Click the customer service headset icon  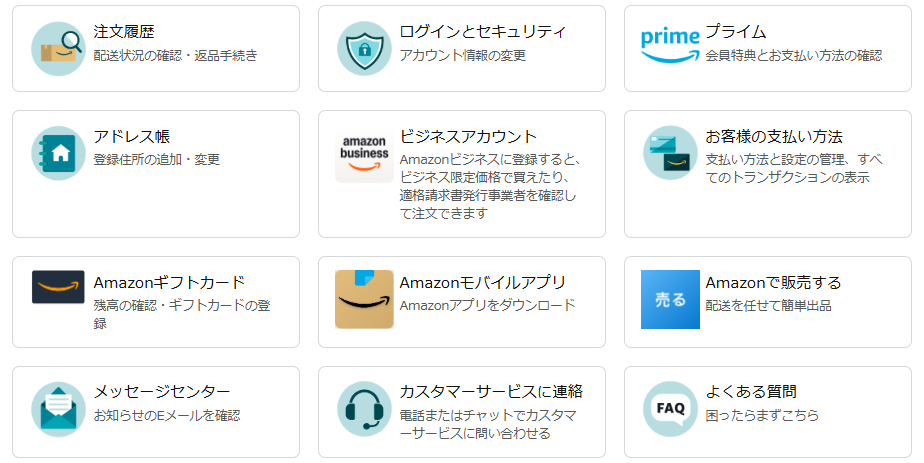(x=364, y=408)
